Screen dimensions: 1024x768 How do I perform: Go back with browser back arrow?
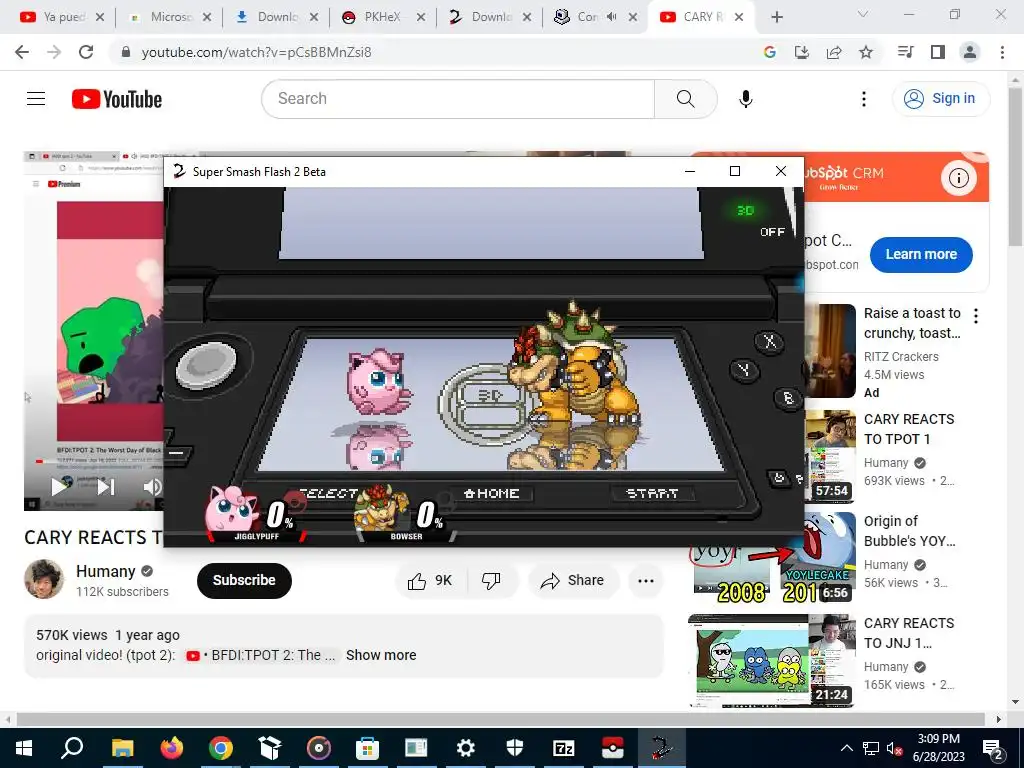click(x=22, y=52)
